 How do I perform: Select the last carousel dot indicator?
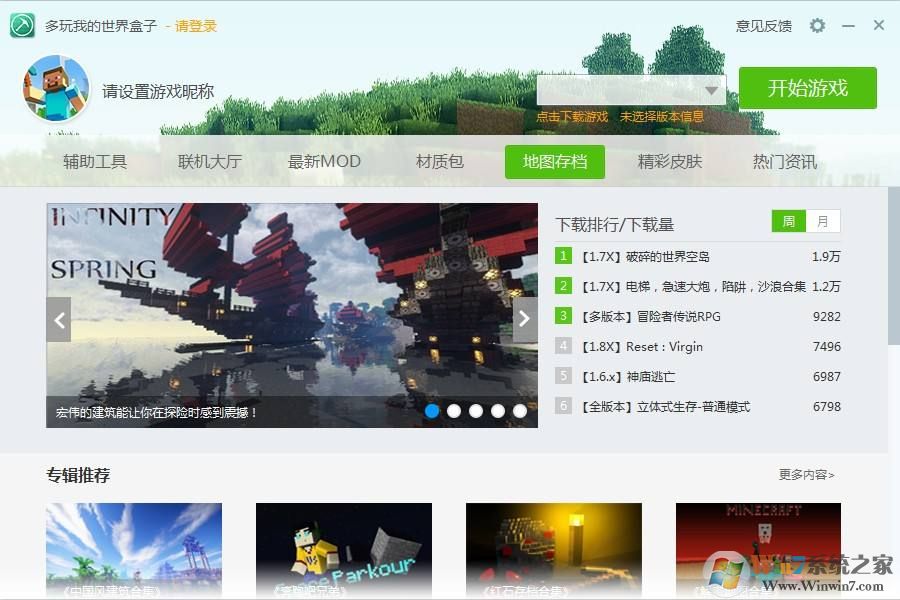[520, 410]
